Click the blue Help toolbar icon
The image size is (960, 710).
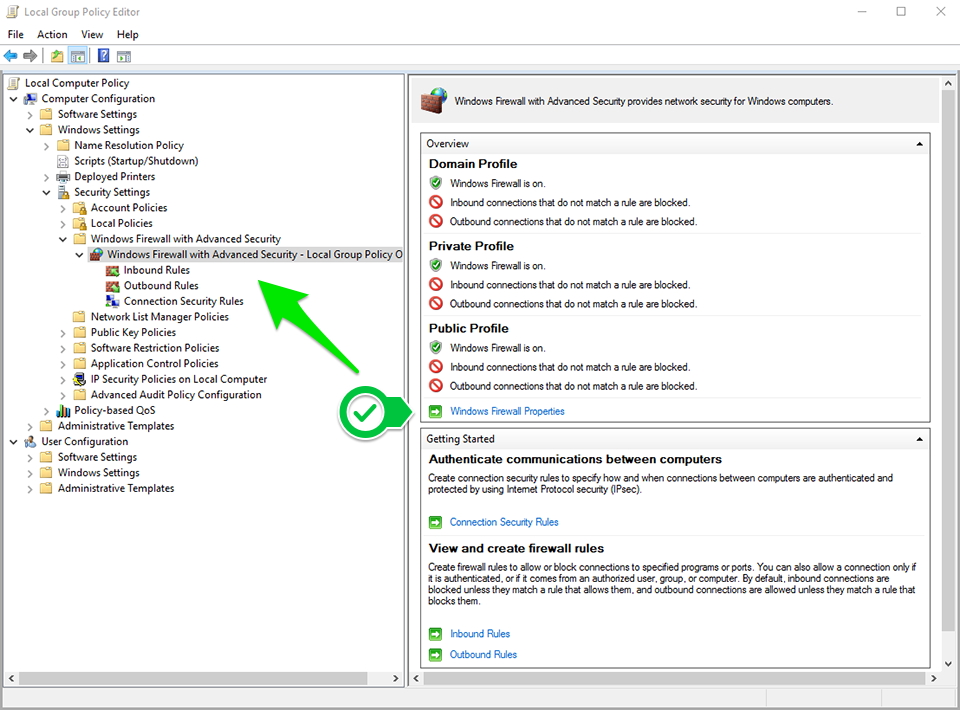click(x=104, y=56)
